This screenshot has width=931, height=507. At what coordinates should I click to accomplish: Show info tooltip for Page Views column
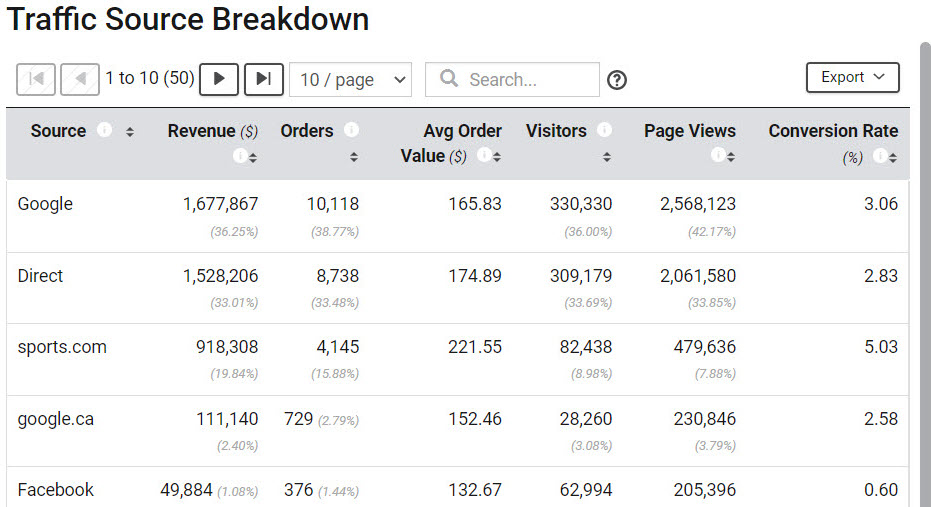(718, 156)
